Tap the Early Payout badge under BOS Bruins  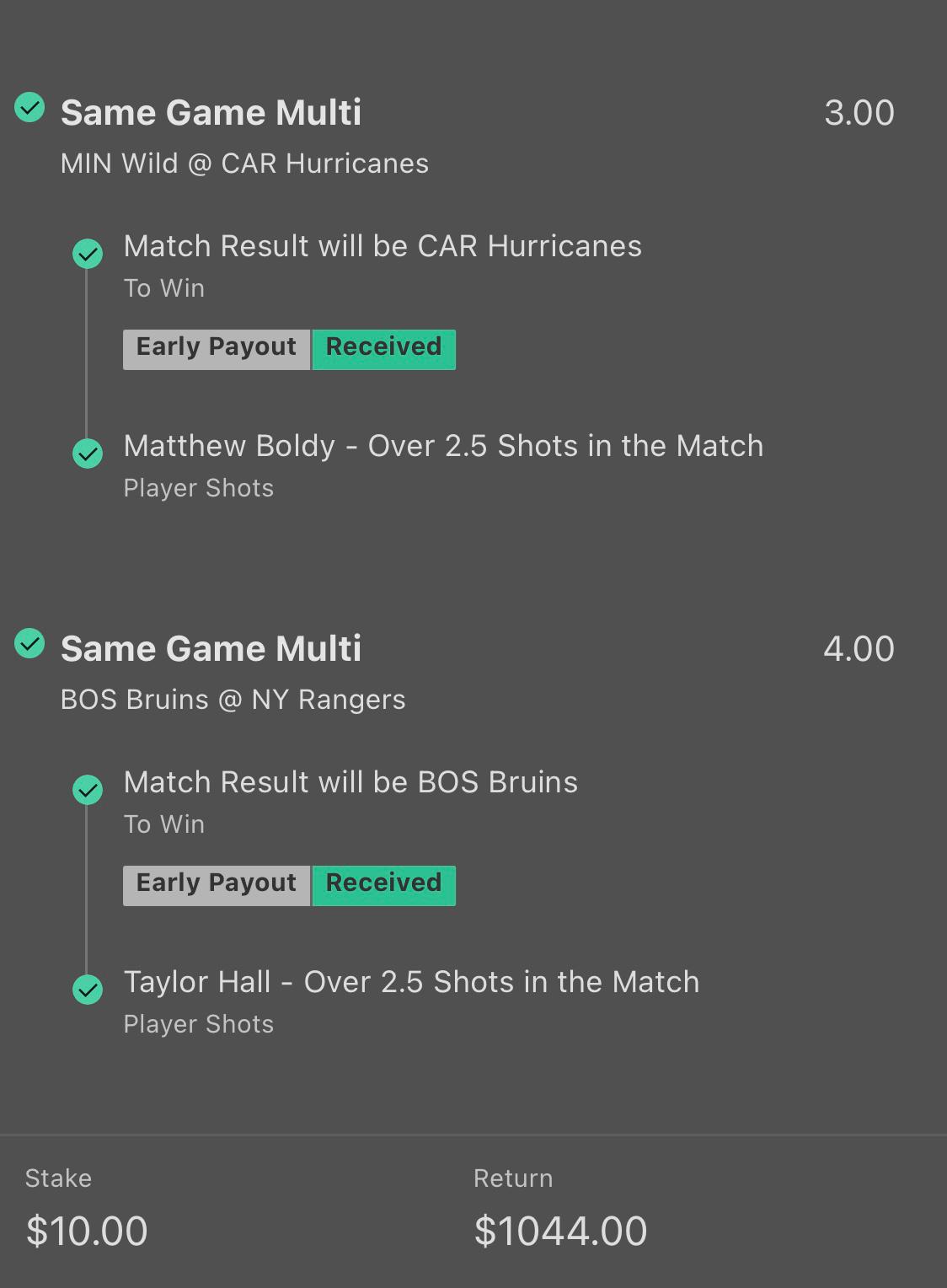(217, 885)
